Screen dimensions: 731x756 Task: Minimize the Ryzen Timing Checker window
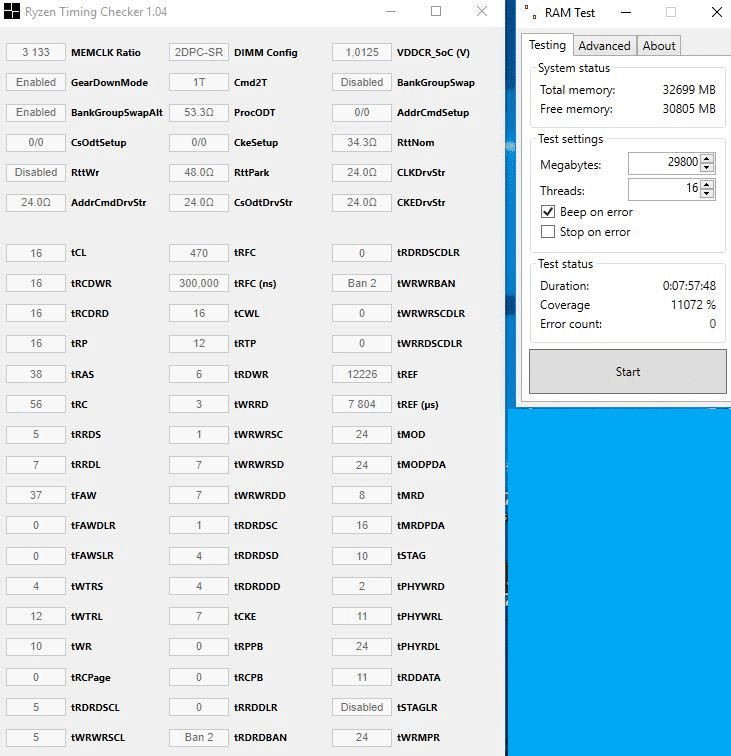(x=391, y=12)
